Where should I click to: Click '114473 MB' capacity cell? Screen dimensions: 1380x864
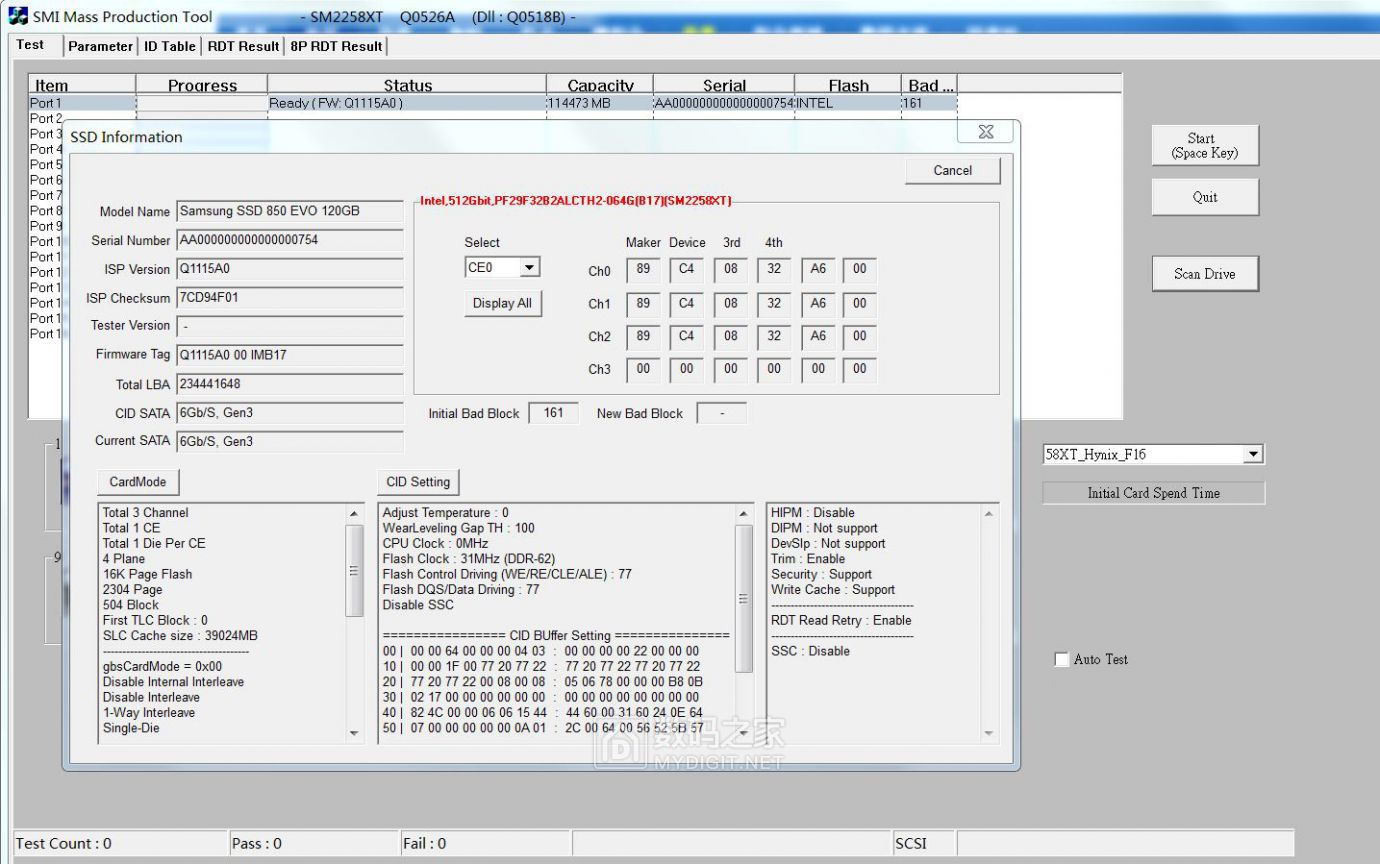579,103
